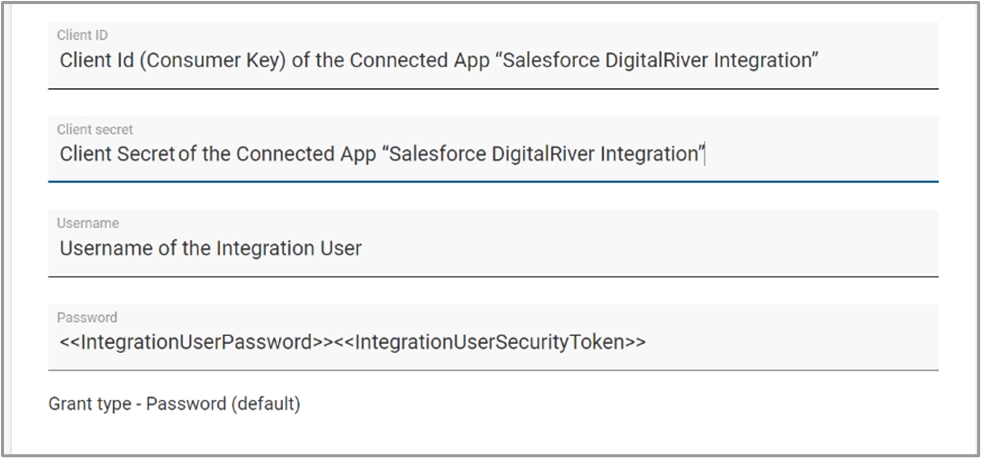981x458 pixels.
Task: Place cursor after closing quote in Client secret
Action: pyautogui.click(x=706, y=154)
